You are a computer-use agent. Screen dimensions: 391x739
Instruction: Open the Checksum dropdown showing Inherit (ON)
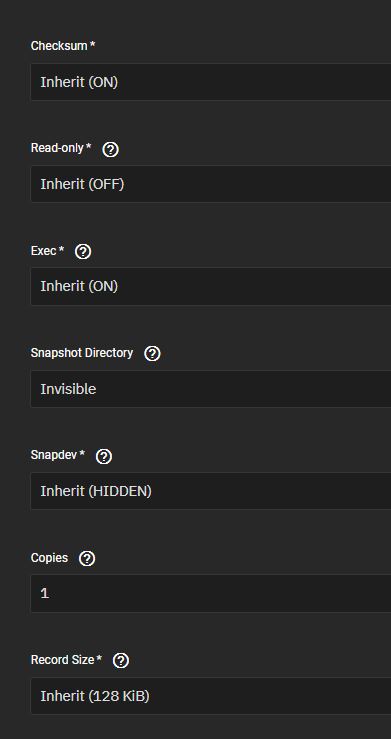click(211, 82)
